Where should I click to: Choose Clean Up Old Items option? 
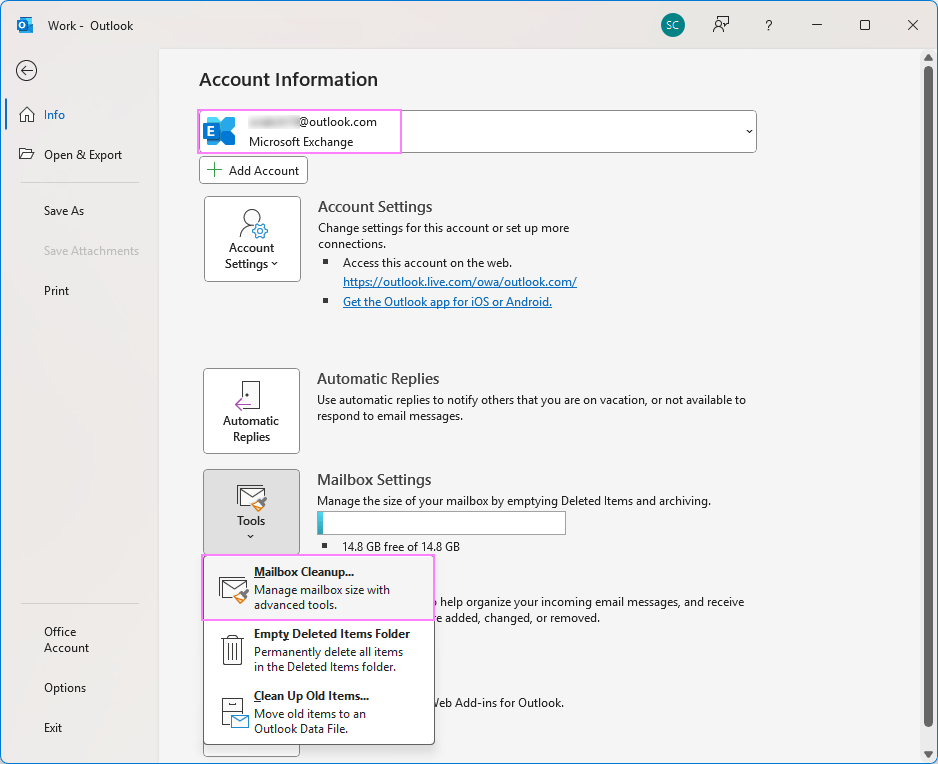(318, 712)
